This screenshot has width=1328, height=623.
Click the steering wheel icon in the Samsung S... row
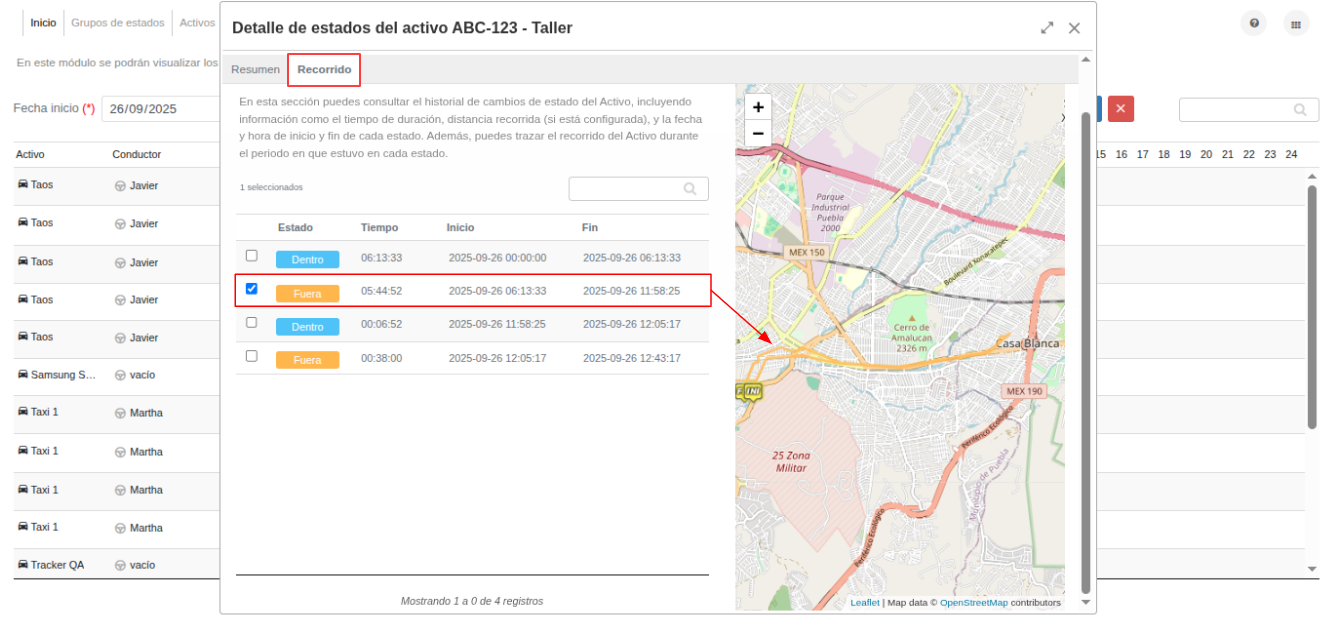tap(119, 375)
